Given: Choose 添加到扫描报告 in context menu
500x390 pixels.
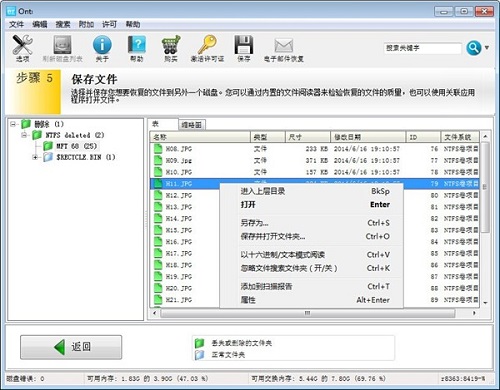Looking at the screenshot, I should click(312, 286).
